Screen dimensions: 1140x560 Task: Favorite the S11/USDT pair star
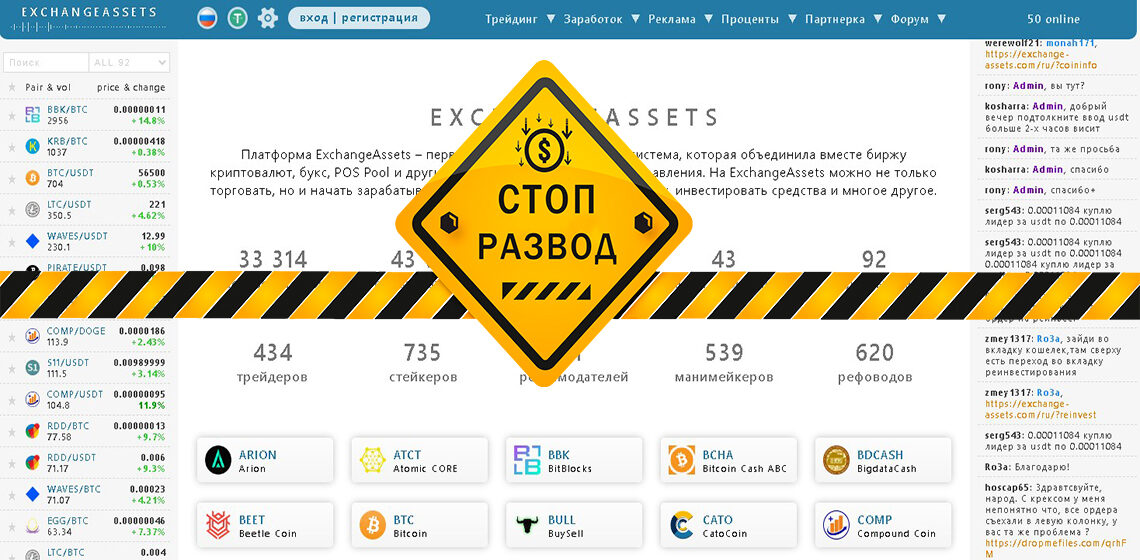(12, 367)
